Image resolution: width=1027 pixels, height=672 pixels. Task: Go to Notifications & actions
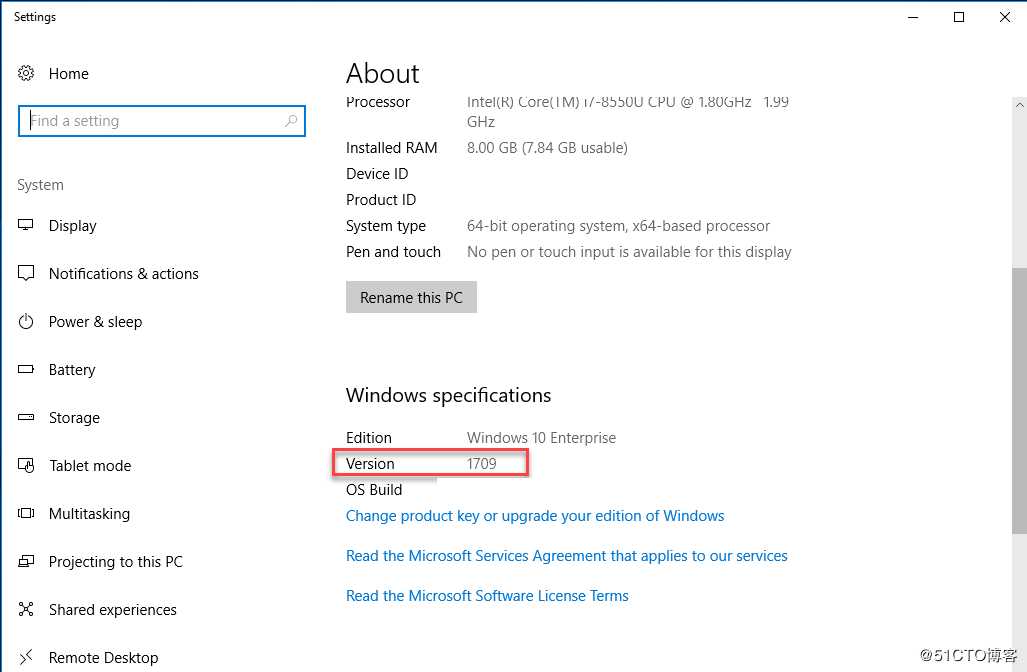point(124,273)
